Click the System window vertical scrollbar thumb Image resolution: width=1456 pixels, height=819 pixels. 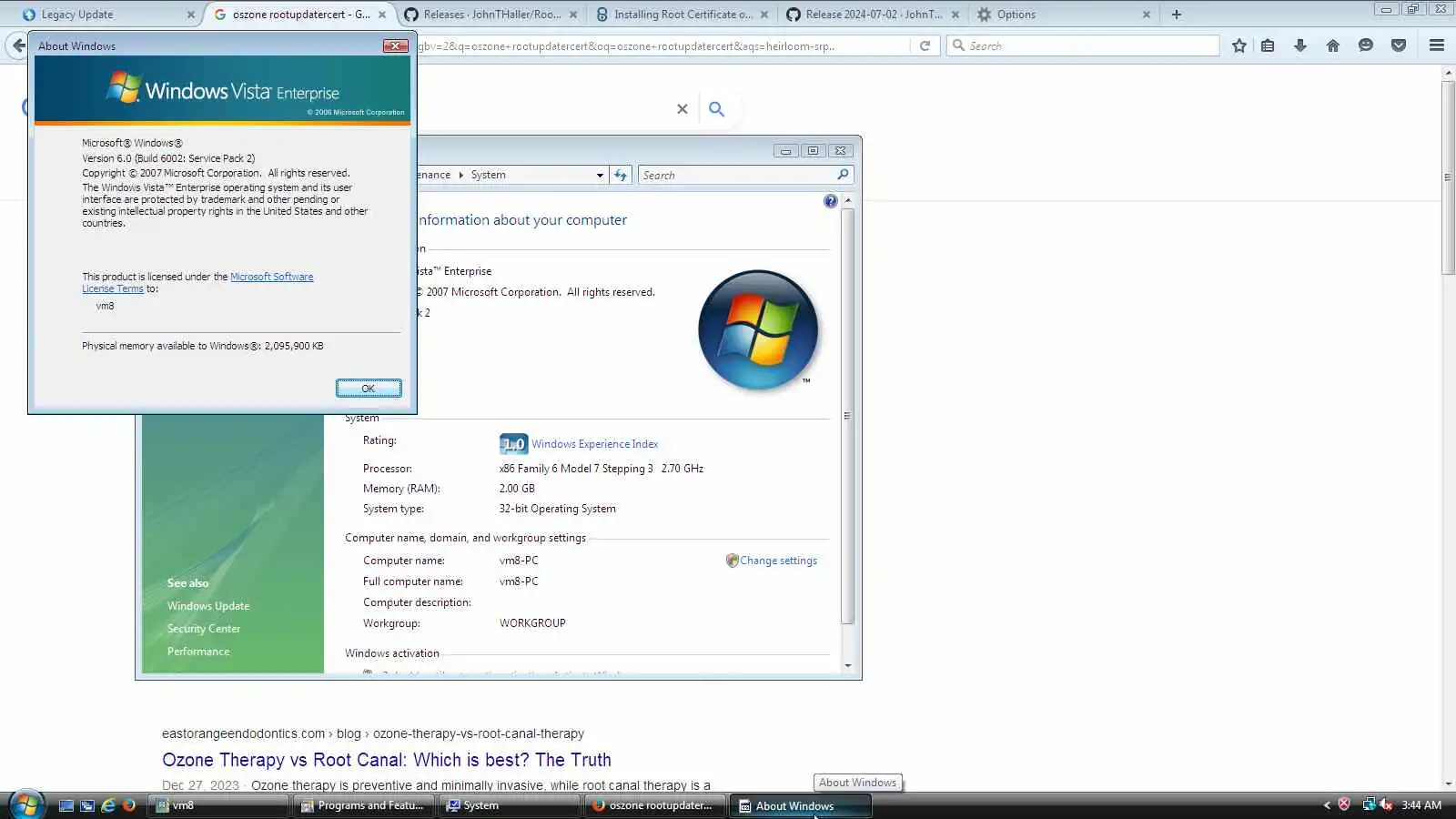(848, 416)
